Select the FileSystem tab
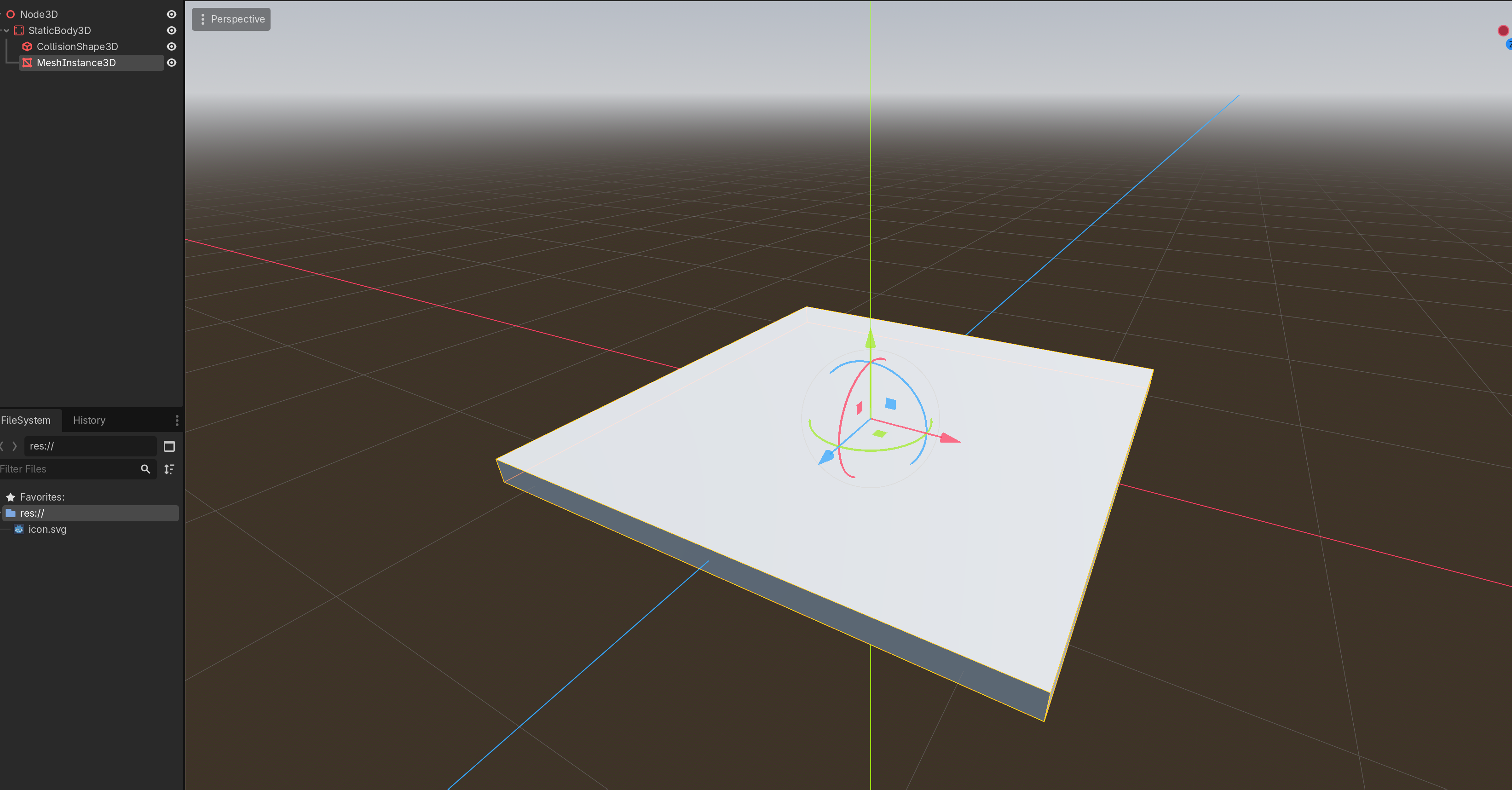1512x790 pixels. coord(26,420)
